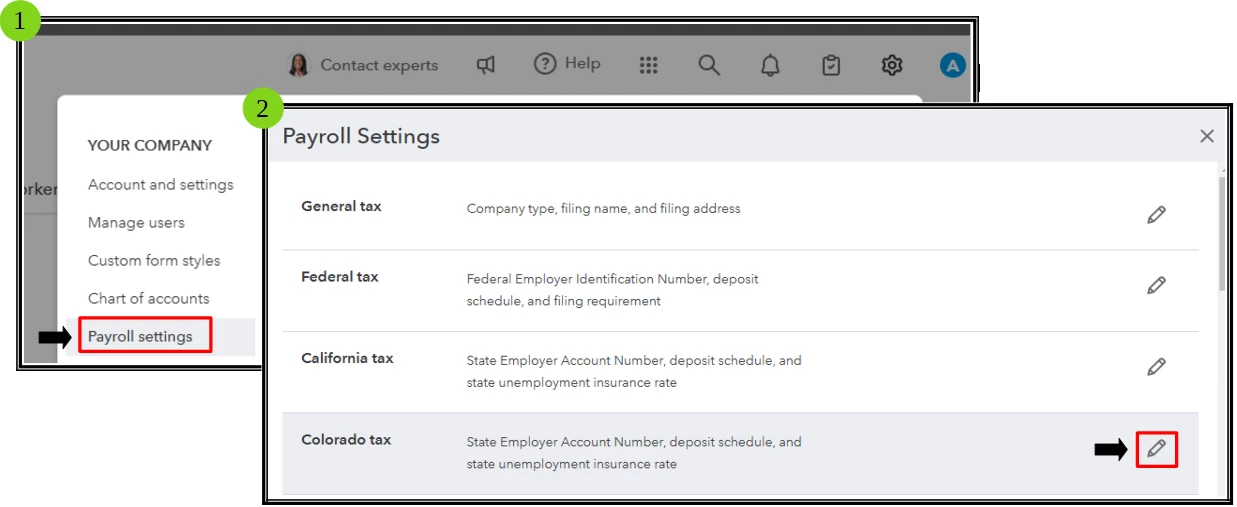Select Account and settings menu item
This screenshot has width=1237, height=507.
click(161, 184)
